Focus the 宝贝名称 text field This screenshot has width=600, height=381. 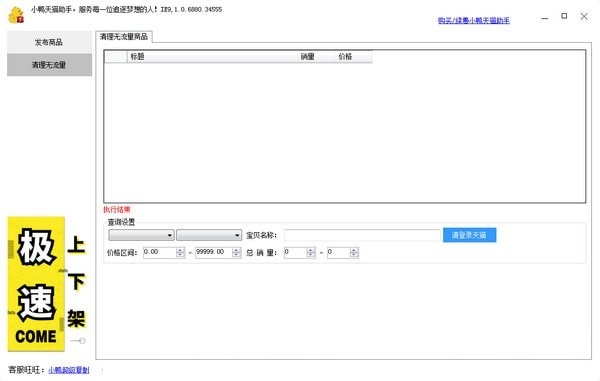point(362,235)
